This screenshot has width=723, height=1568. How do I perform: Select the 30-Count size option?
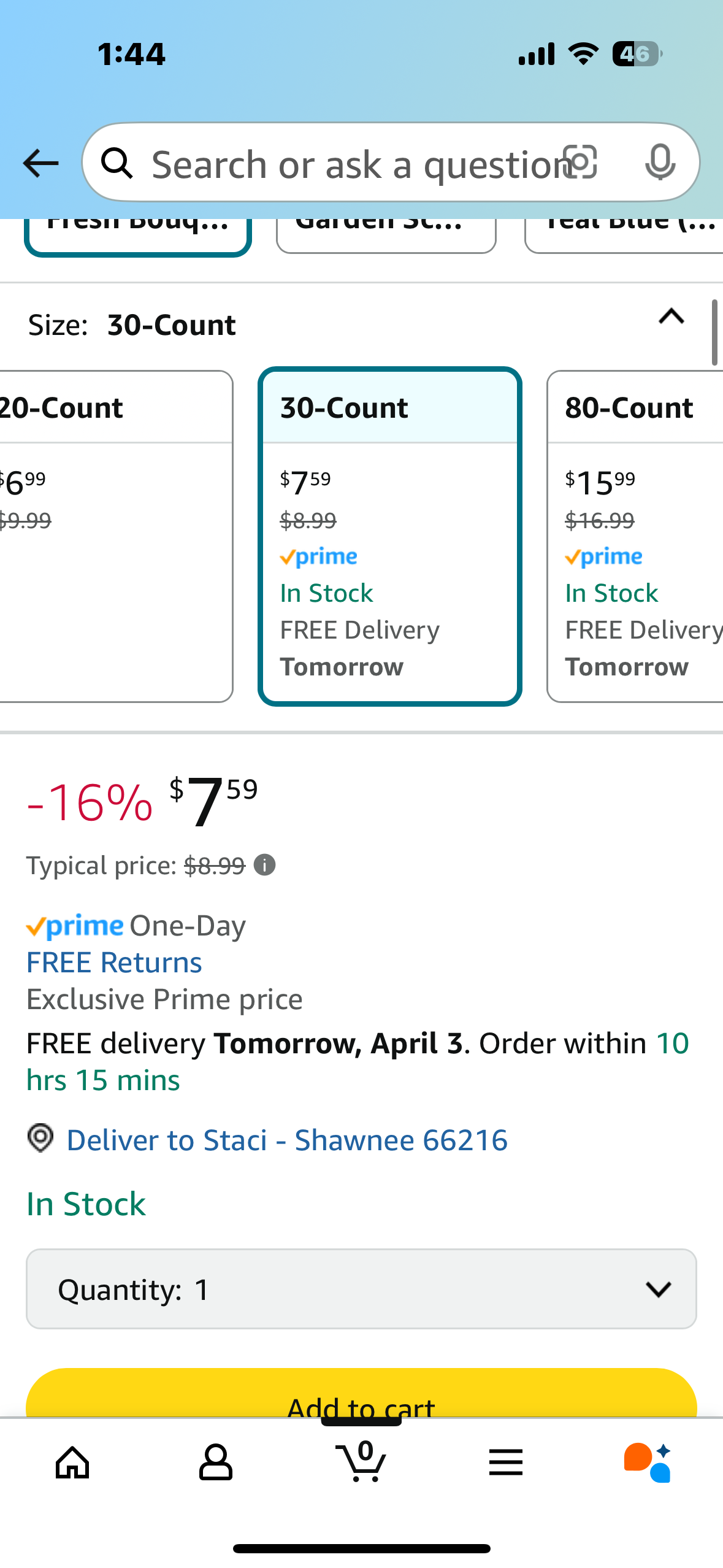tap(390, 536)
